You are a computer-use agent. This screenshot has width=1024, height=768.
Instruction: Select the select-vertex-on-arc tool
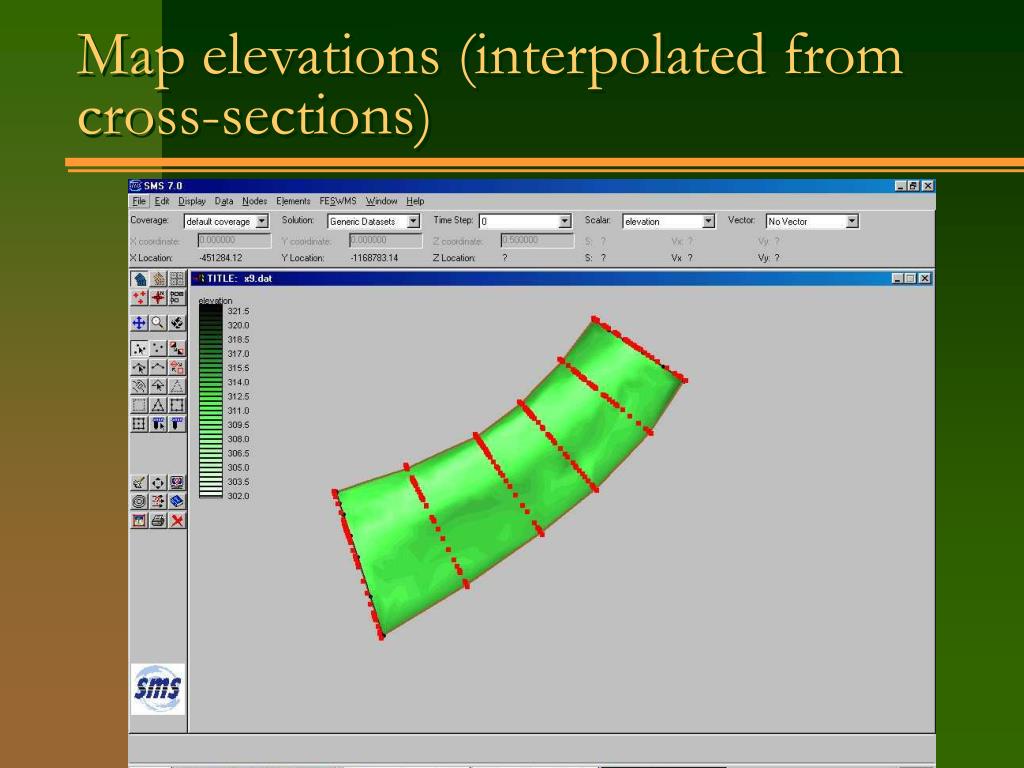[139, 367]
